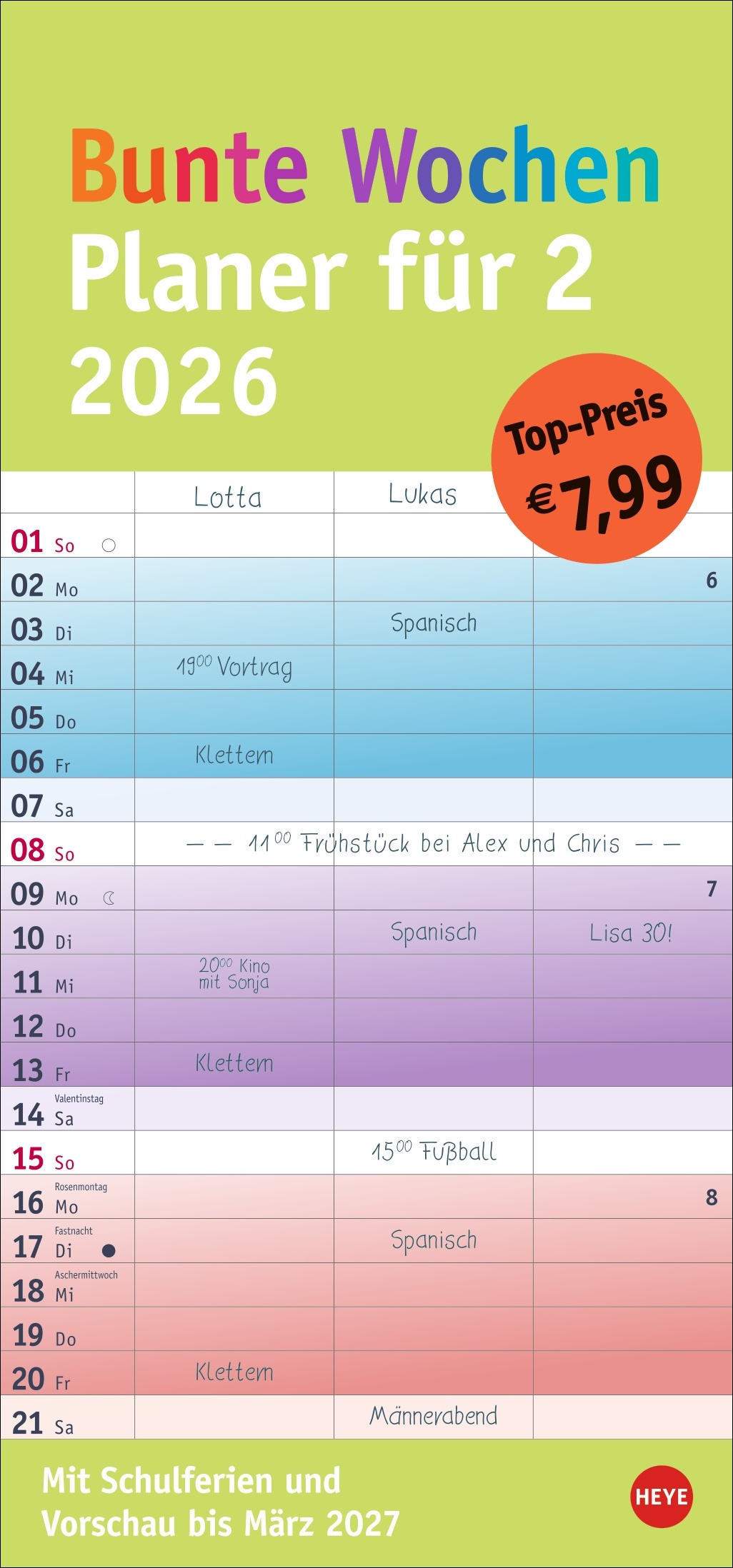This screenshot has width=733, height=1568.
Task: Click the Männerabend entry on day 21
Action: (434, 1415)
